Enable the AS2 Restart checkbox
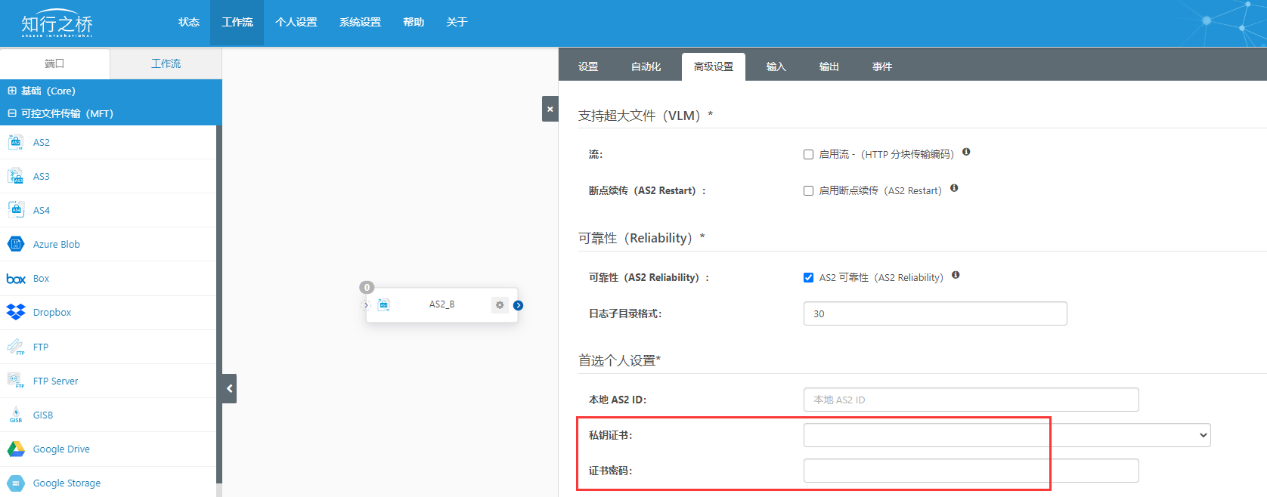The width and height of the screenshot is (1267, 497). pos(808,190)
